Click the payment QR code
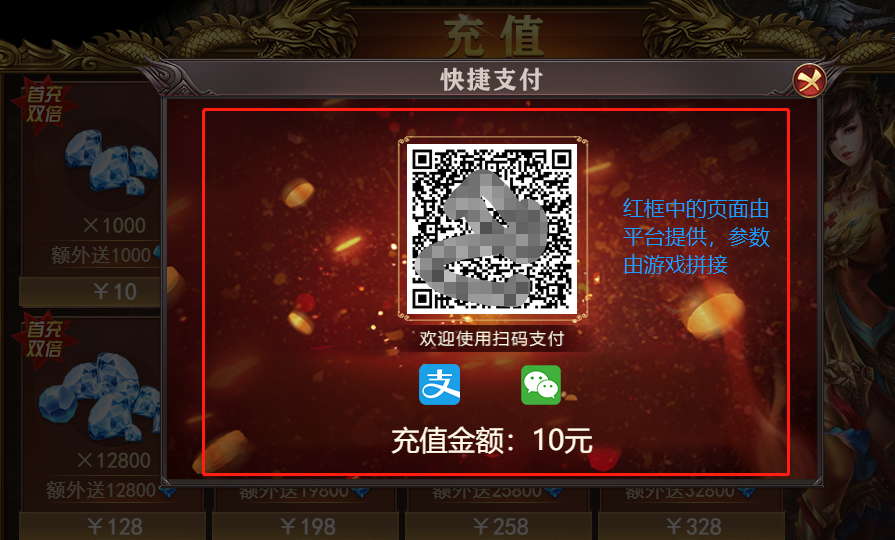Viewport: 895px width, 540px height. pyautogui.click(x=492, y=229)
